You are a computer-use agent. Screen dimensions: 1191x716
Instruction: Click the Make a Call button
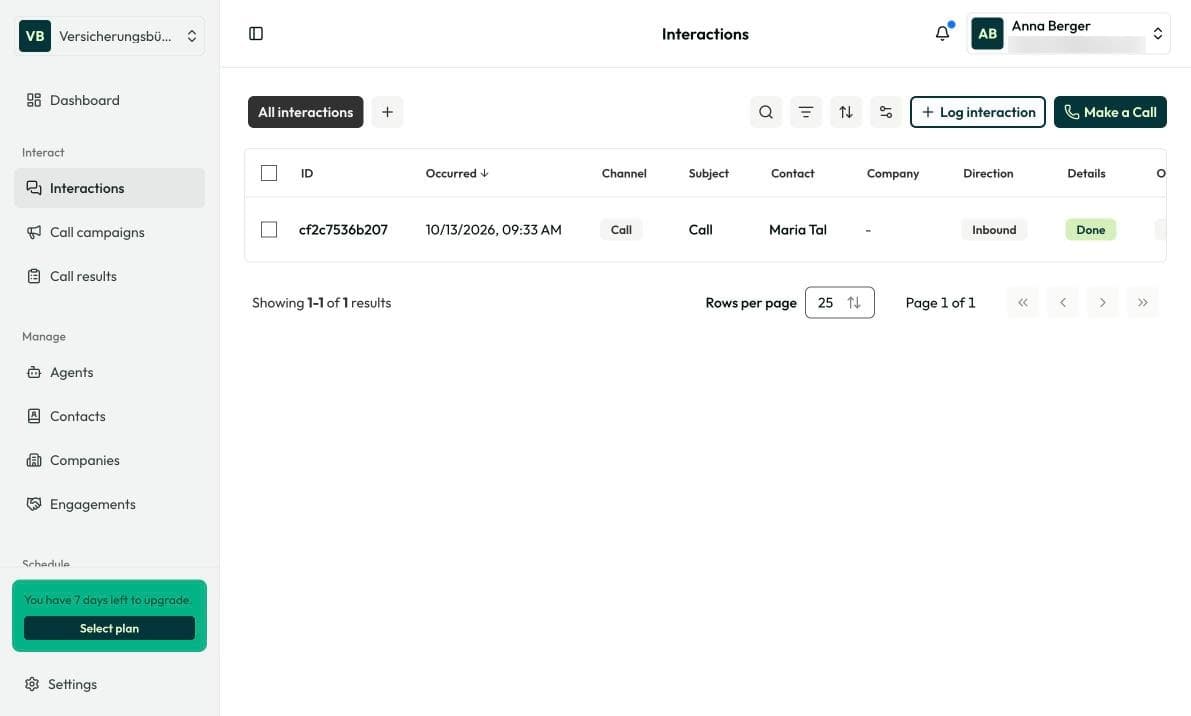point(1110,112)
